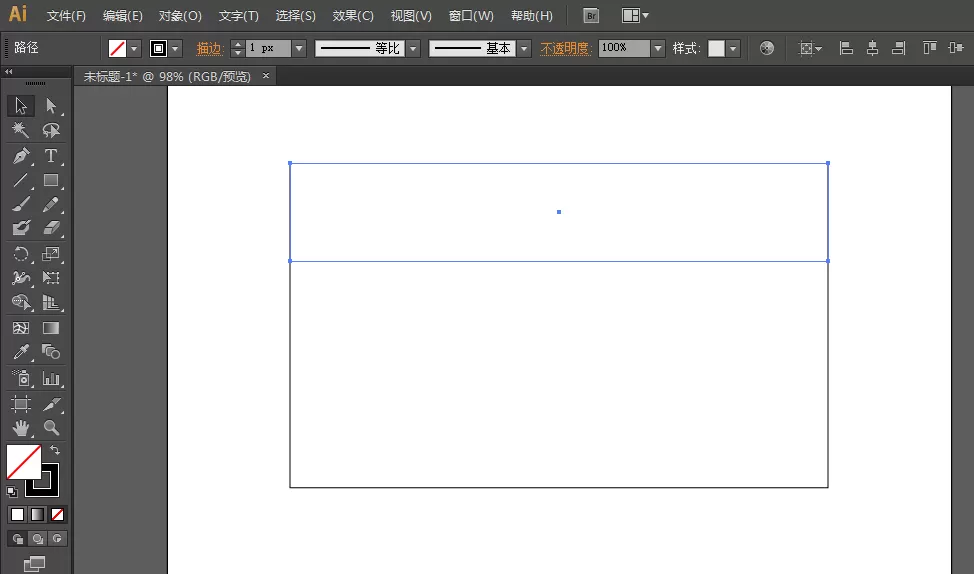Open the 基本 brush definition dropdown
The width and height of the screenshot is (974, 574).
(524, 48)
